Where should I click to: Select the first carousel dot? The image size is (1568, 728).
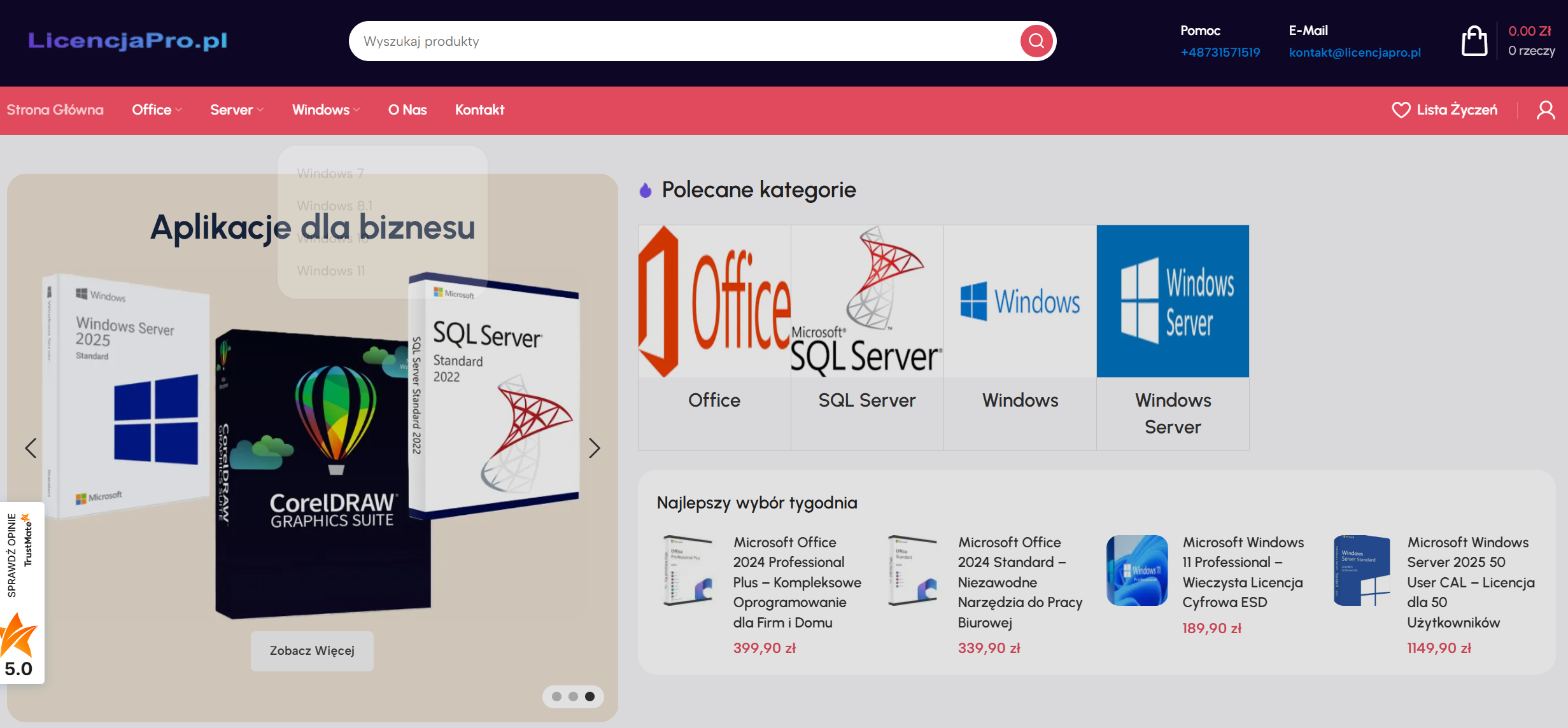pos(556,696)
